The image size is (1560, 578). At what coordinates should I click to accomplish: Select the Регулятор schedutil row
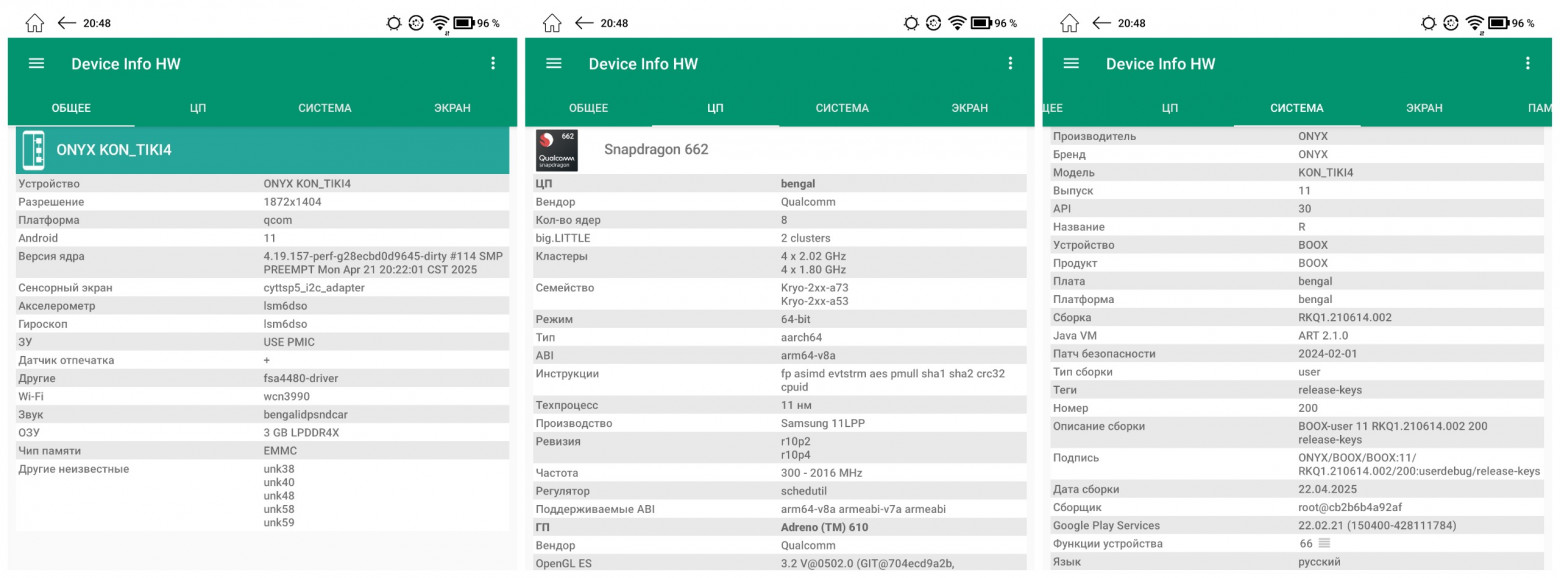[x=780, y=491]
